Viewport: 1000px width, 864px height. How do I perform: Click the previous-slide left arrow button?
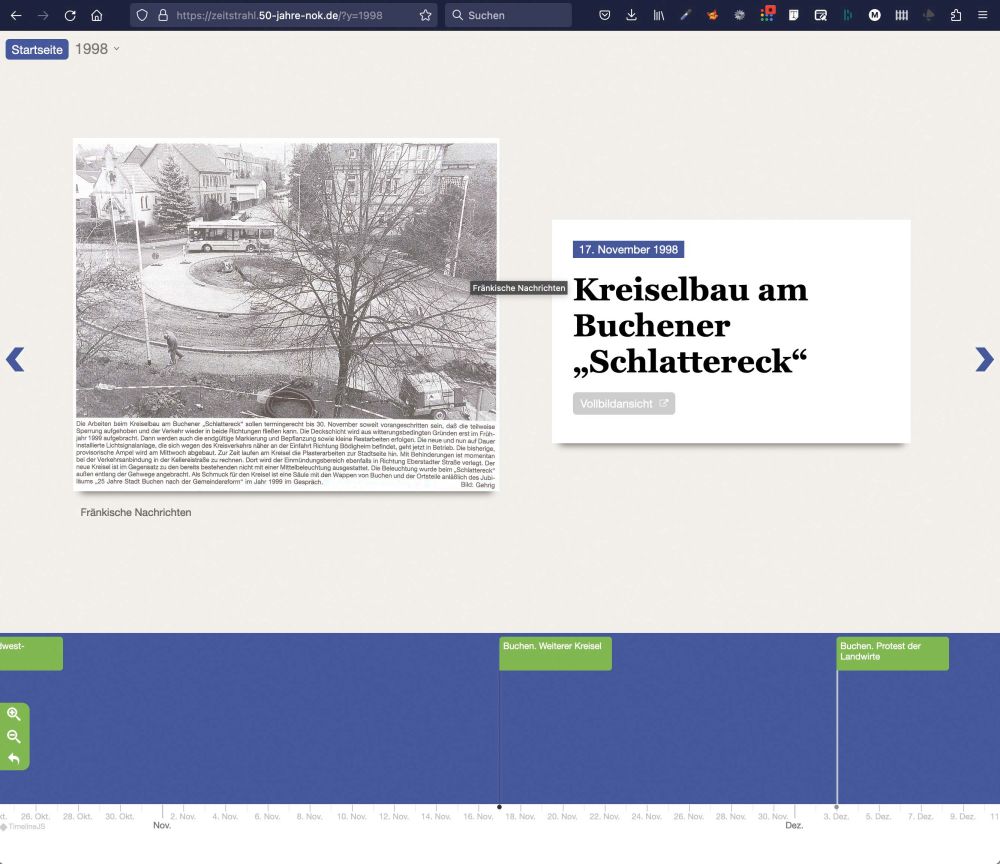[15, 360]
